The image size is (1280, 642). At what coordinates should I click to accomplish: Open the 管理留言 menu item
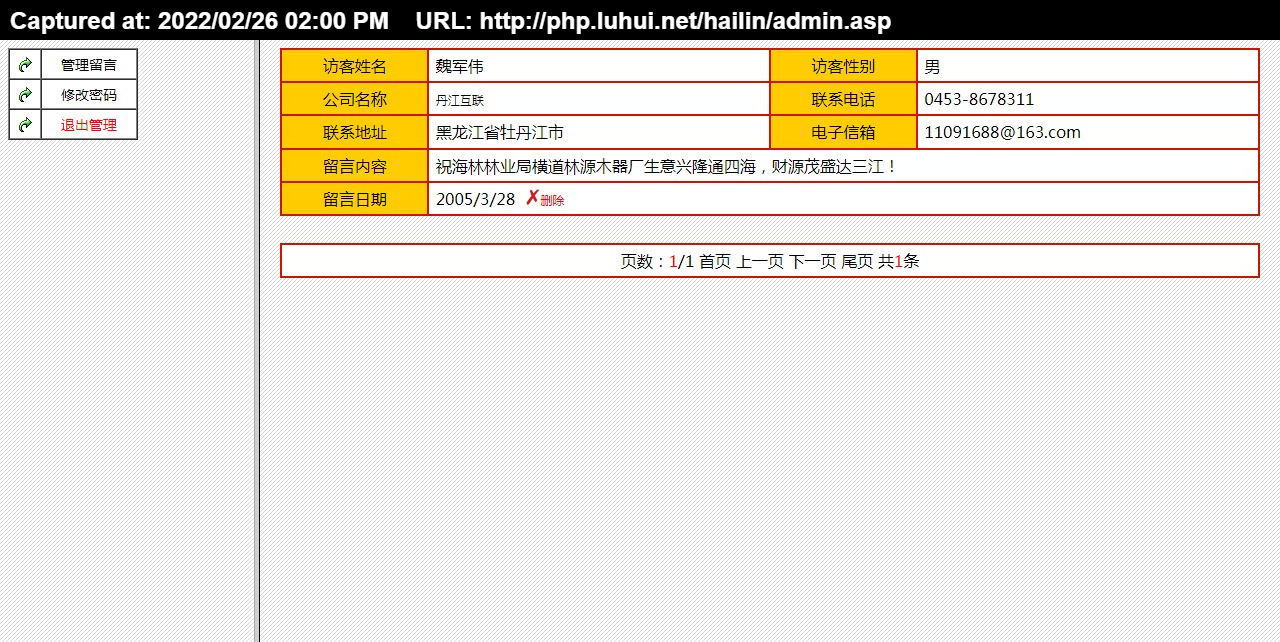89,65
